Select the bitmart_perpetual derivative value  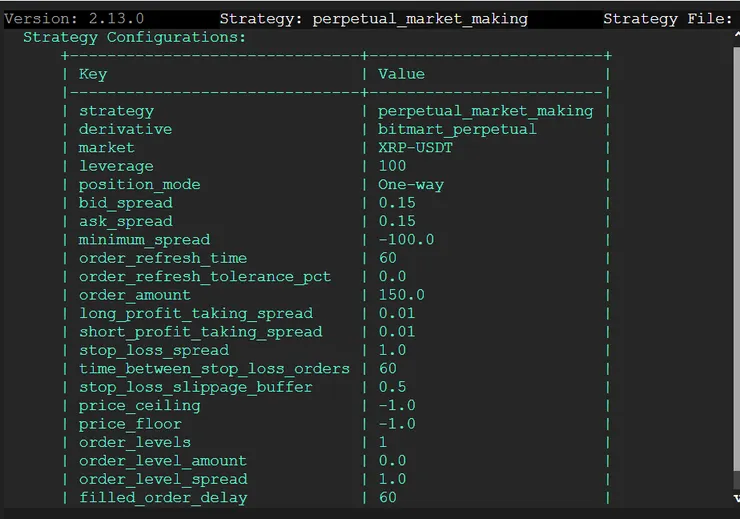point(457,129)
